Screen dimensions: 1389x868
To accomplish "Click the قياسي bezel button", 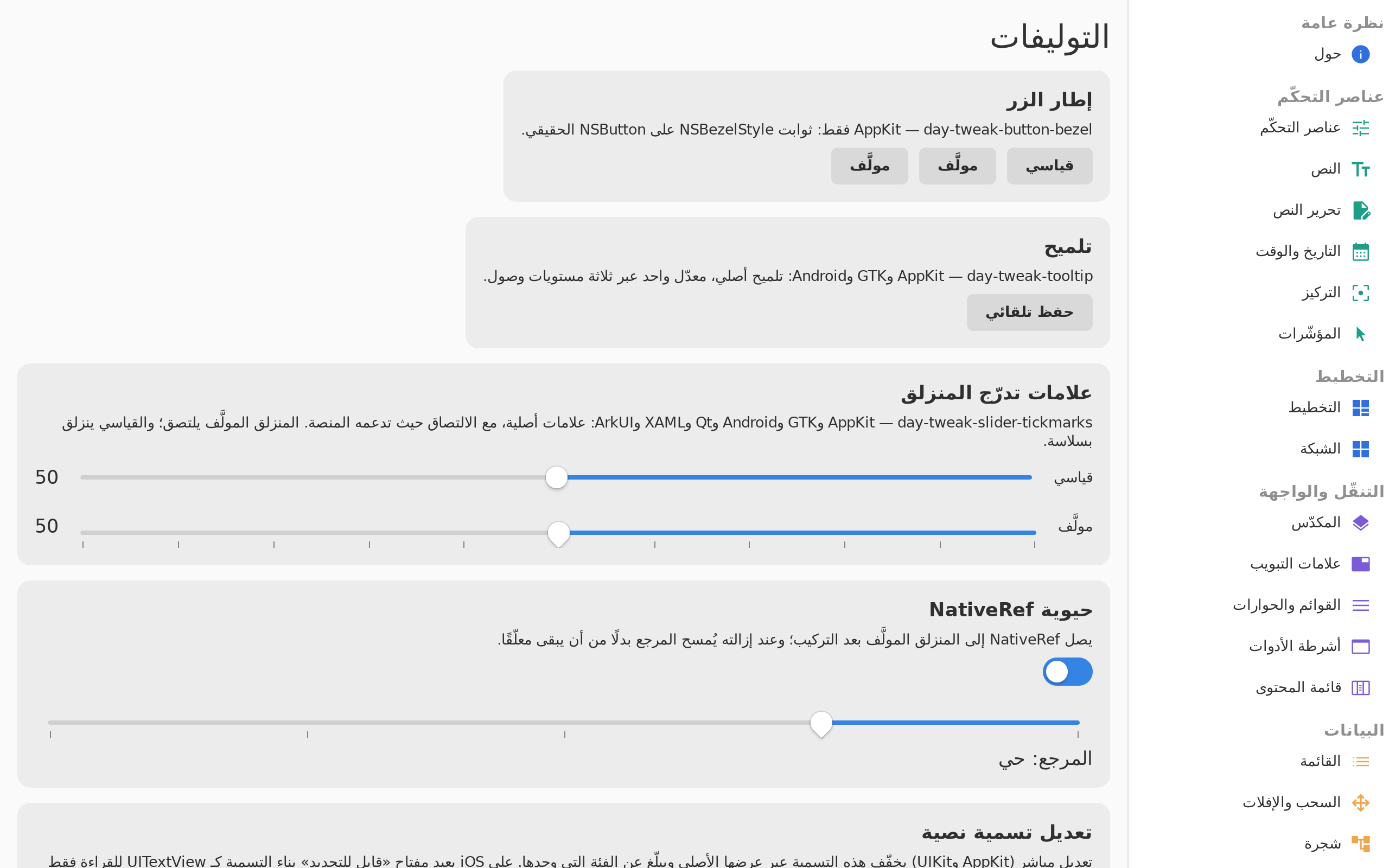I will coord(1049,166).
